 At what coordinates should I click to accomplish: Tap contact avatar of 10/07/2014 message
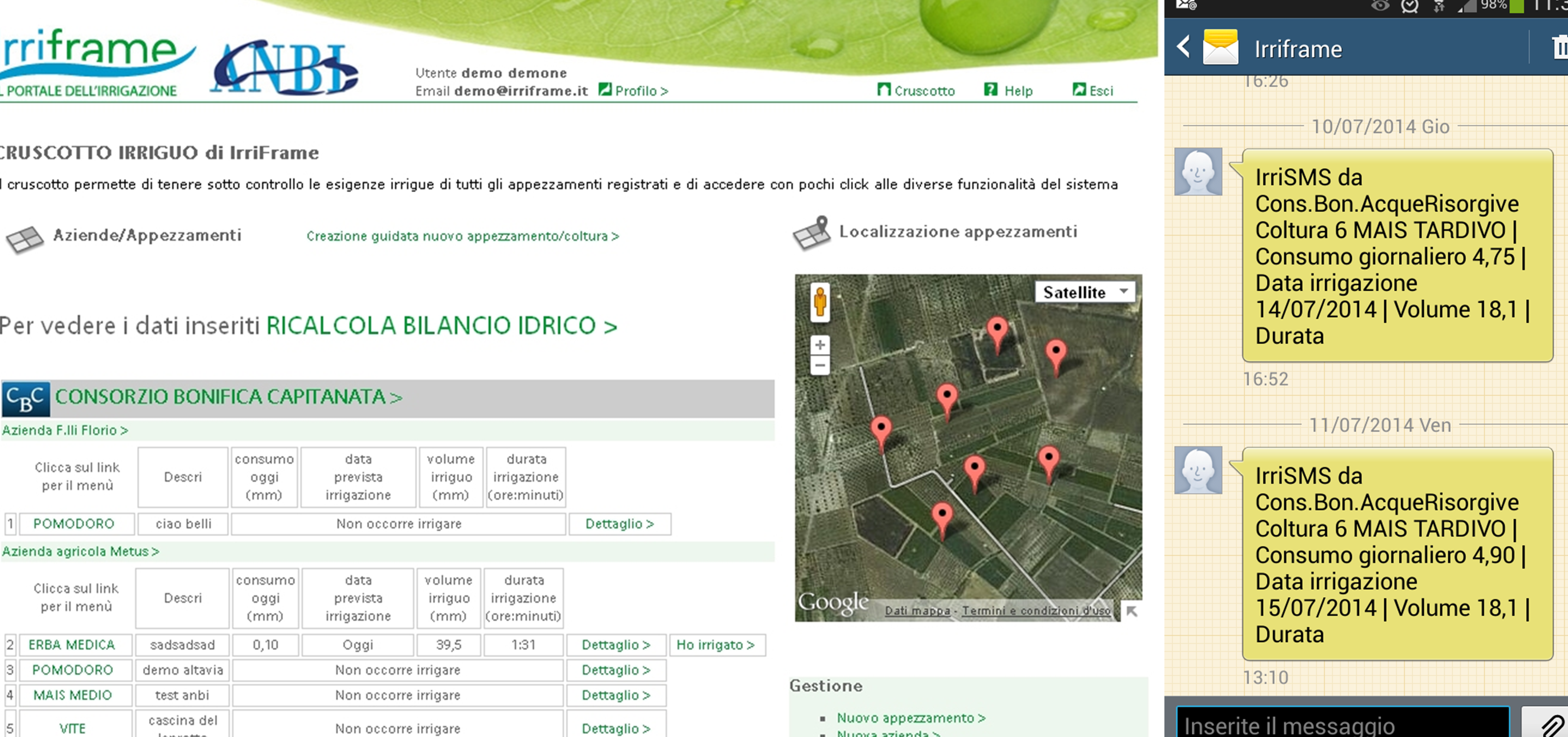[x=1198, y=172]
